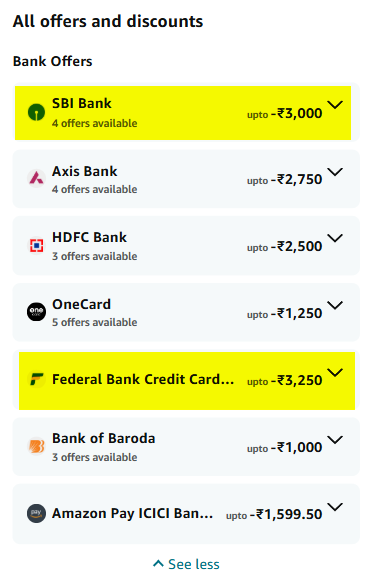The width and height of the screenshot is (370, 579).
Task: Click the up caret beside See less
Action: [158, 563]
